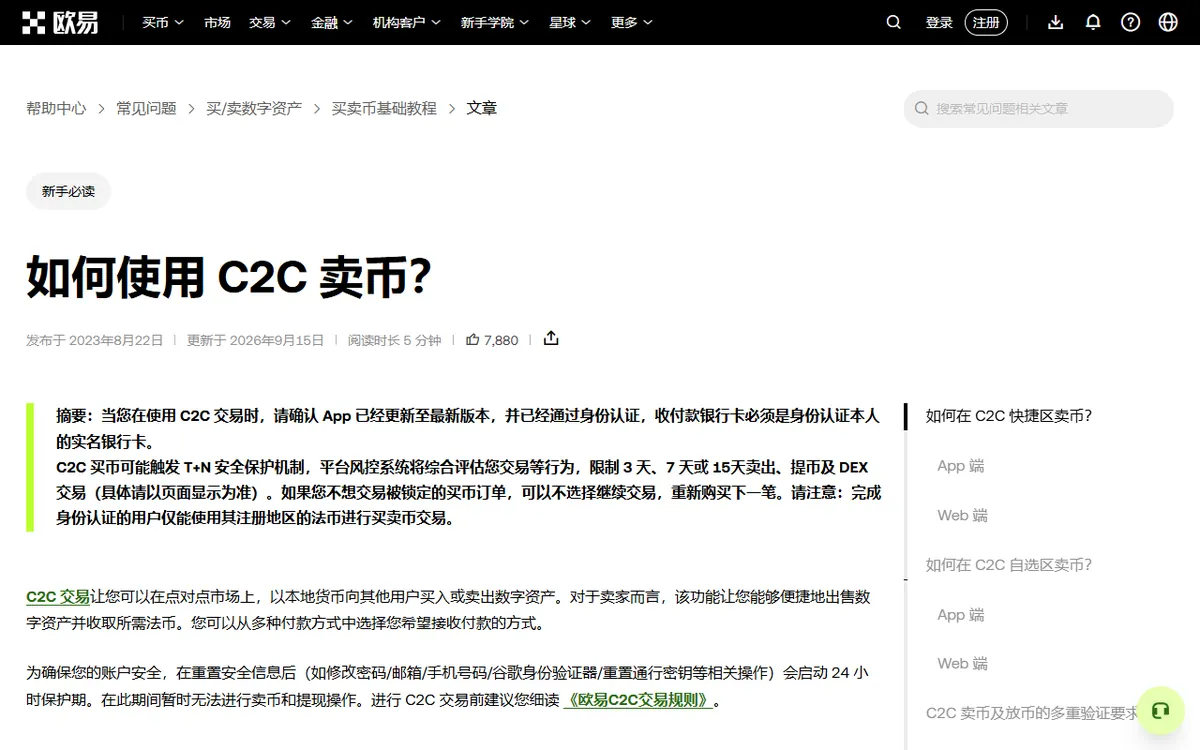Jump to C2C 卖币及放币的多重验证要求 section
This screenshot has width=1200, height=750.
tap(1033, 713)
